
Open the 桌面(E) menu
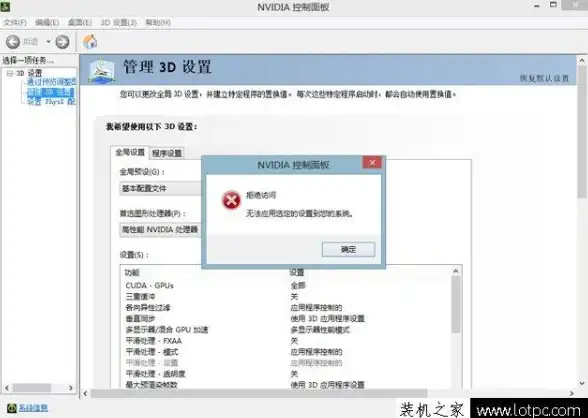pos(80,23)
